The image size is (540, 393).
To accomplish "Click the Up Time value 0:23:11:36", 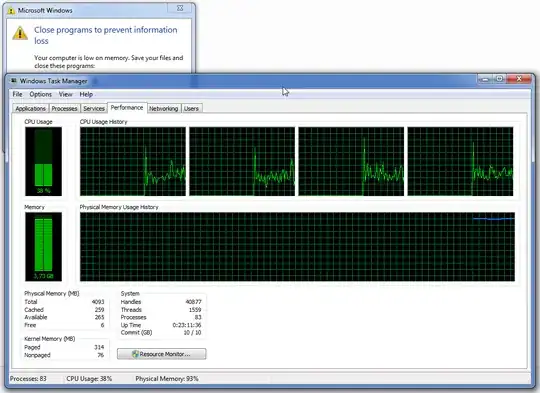I will click(x=187, y=325).
